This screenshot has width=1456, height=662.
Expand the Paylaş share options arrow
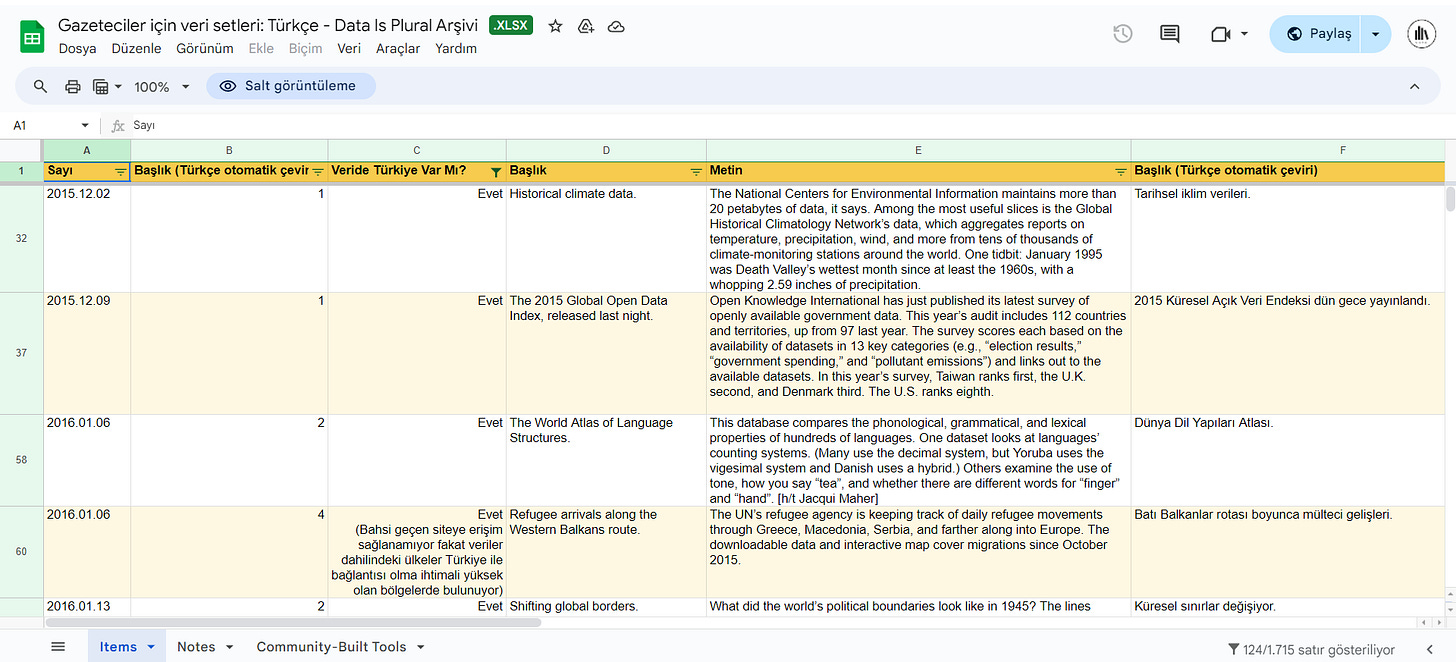point(1376,34)
